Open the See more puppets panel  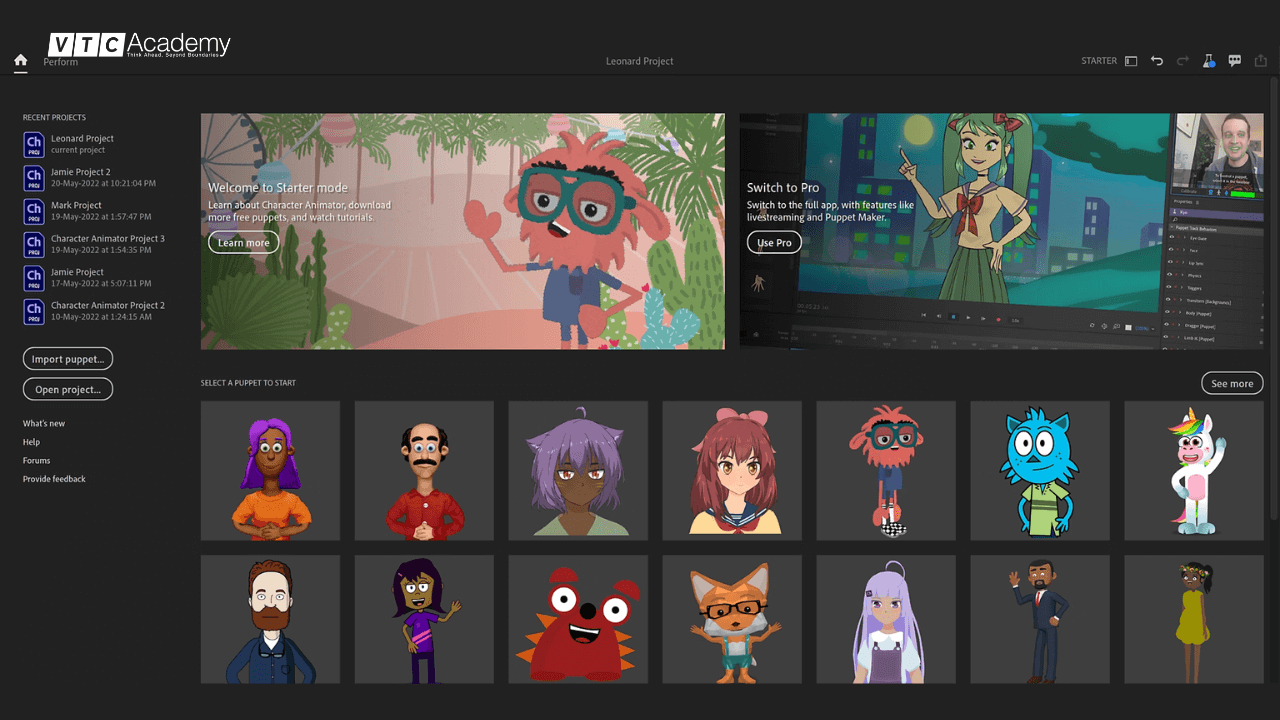[x=1231, y=383]
